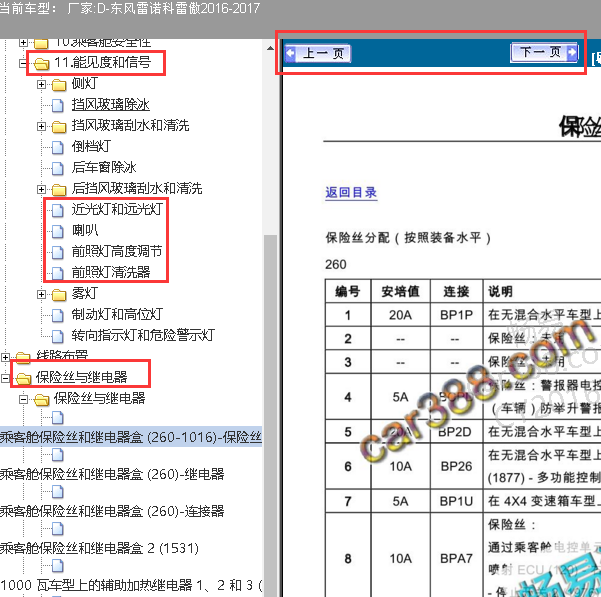This screenshot has height=597, width=601.
Task: Go to the next page (下一页)
Action: pyautogui.click(x=544, y=52)
